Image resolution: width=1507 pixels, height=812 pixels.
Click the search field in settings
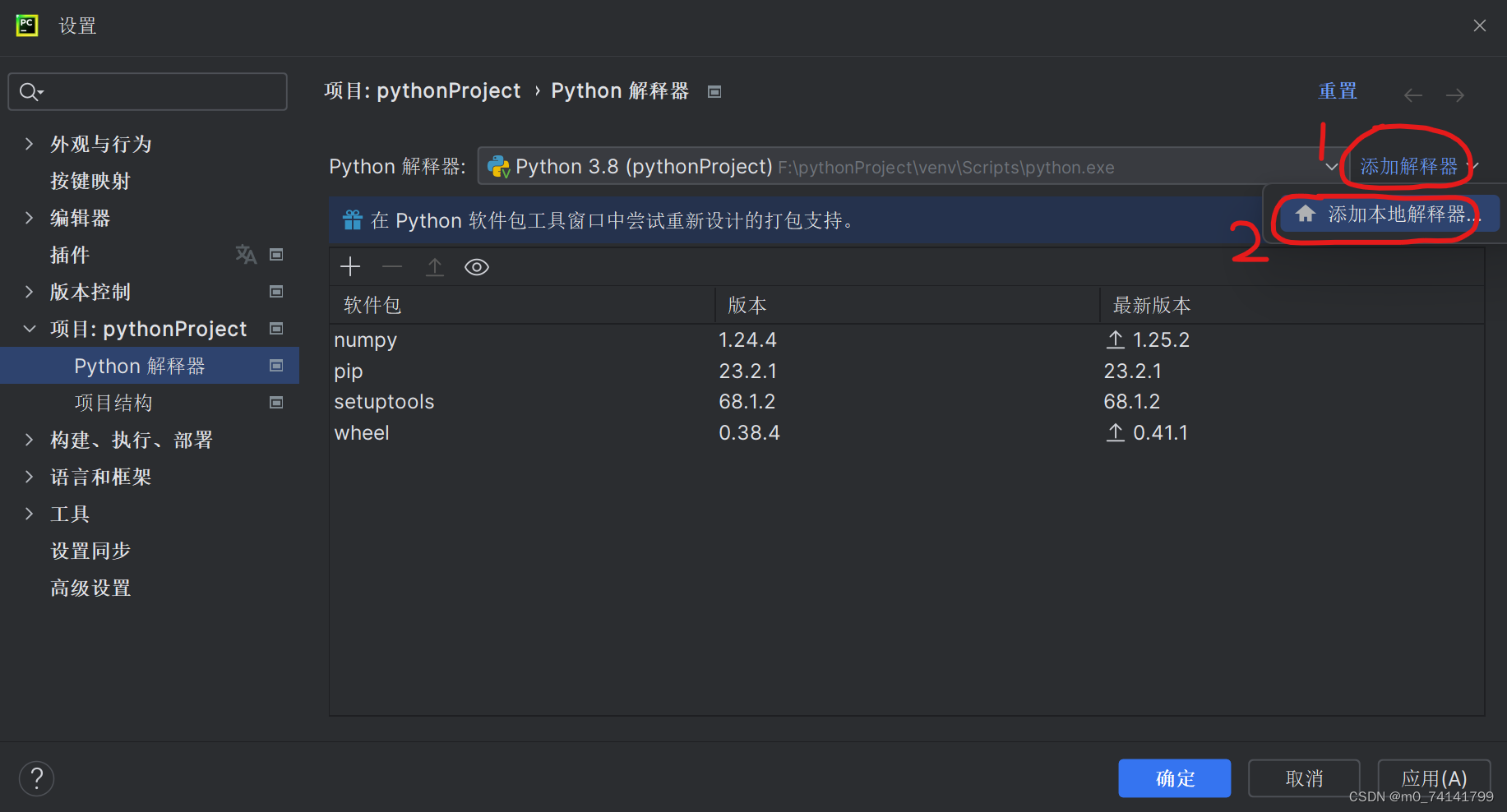coord(148,91)
